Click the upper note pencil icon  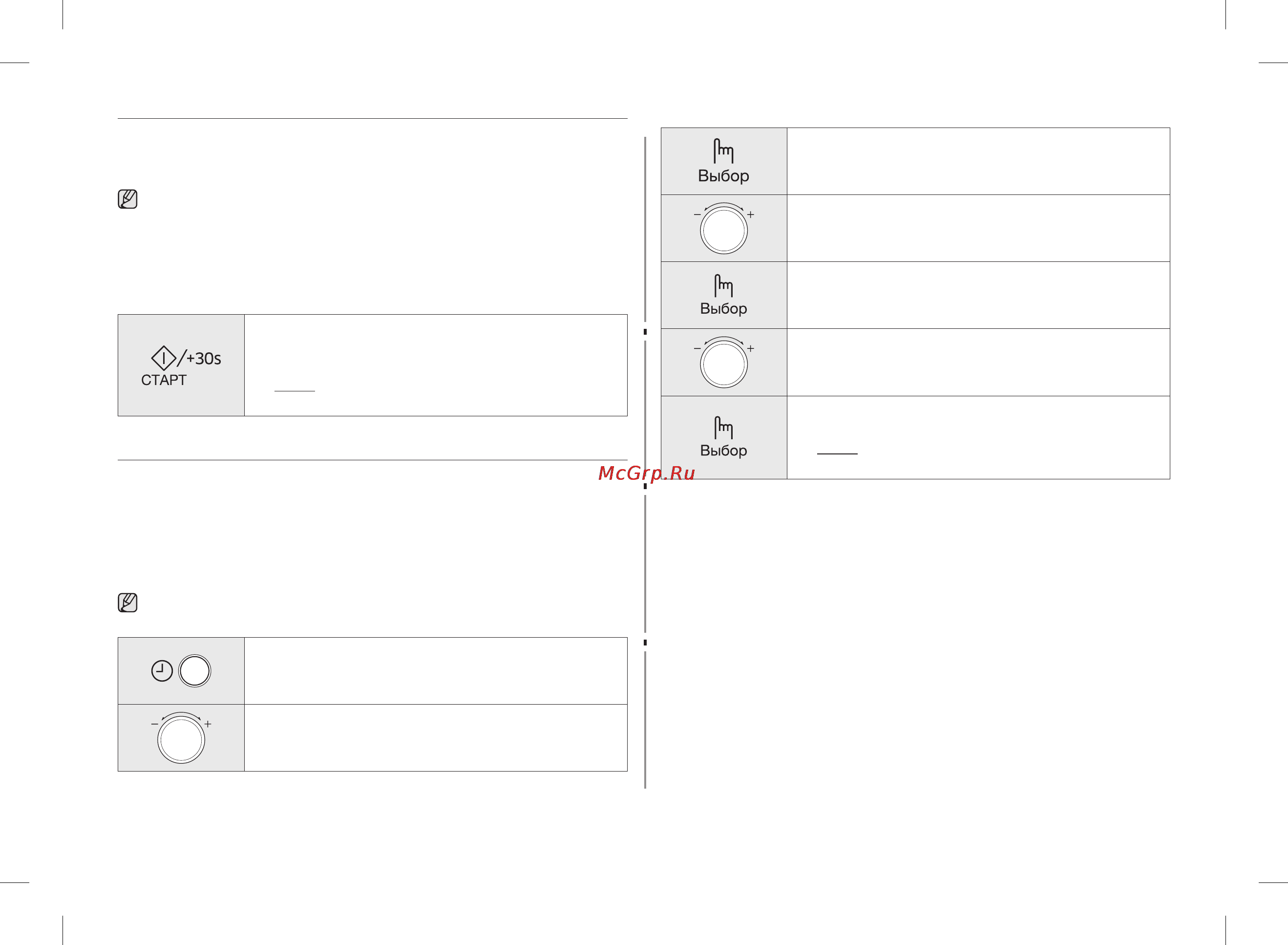127,199
